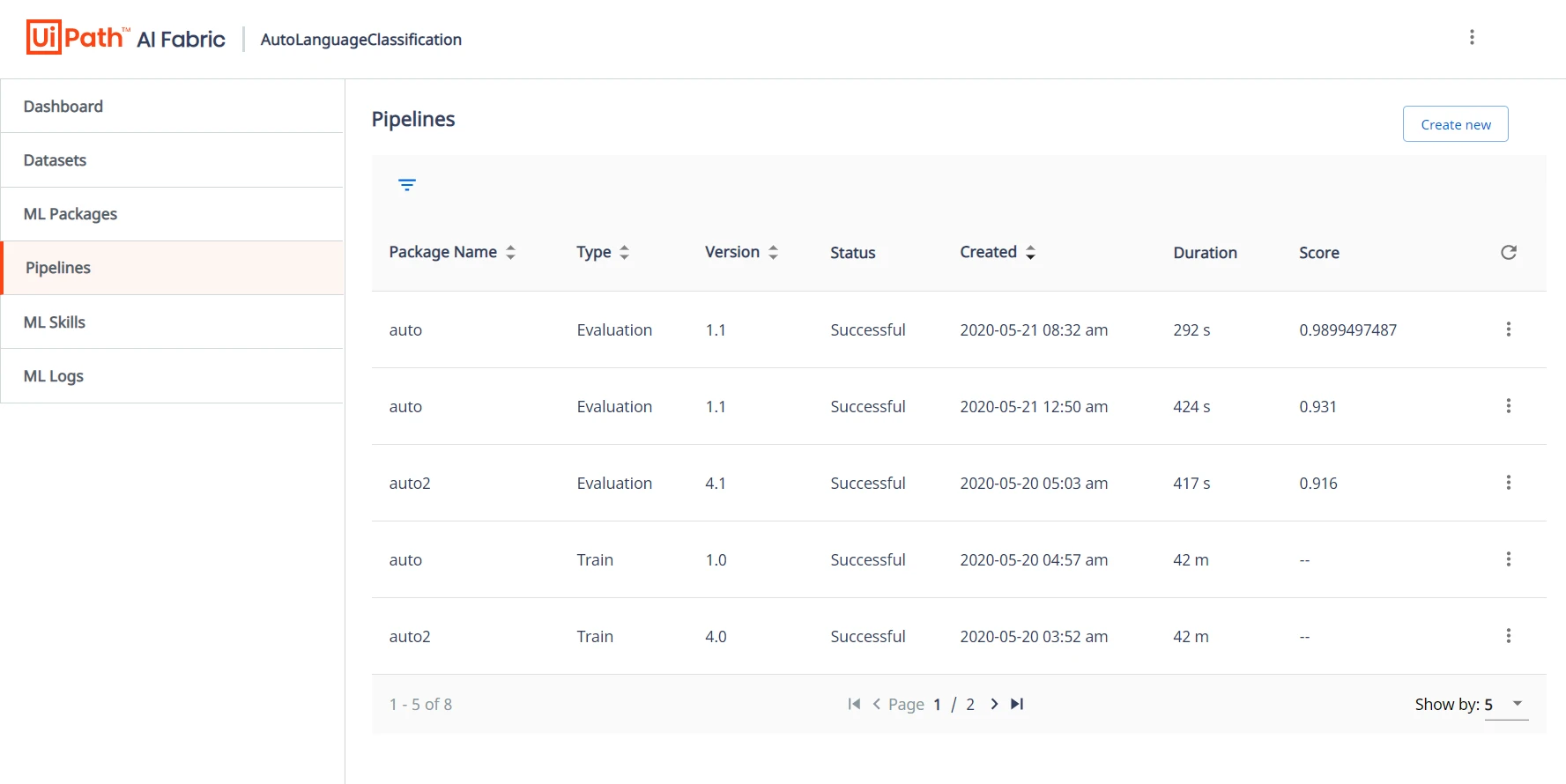
Task: Go to previous page of results
Action: click(x=877, y=704)
